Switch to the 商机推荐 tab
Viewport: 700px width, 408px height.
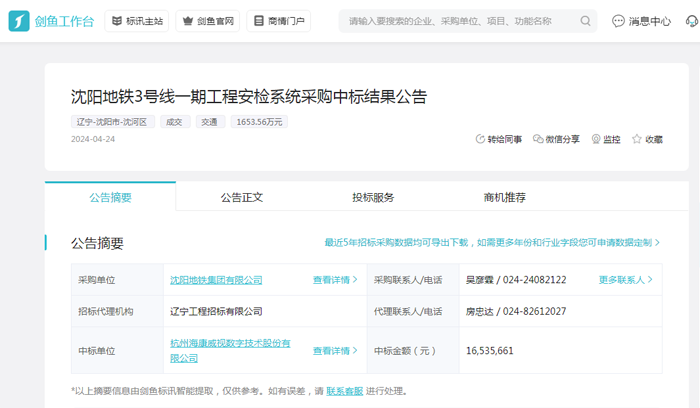click(504, 197)
